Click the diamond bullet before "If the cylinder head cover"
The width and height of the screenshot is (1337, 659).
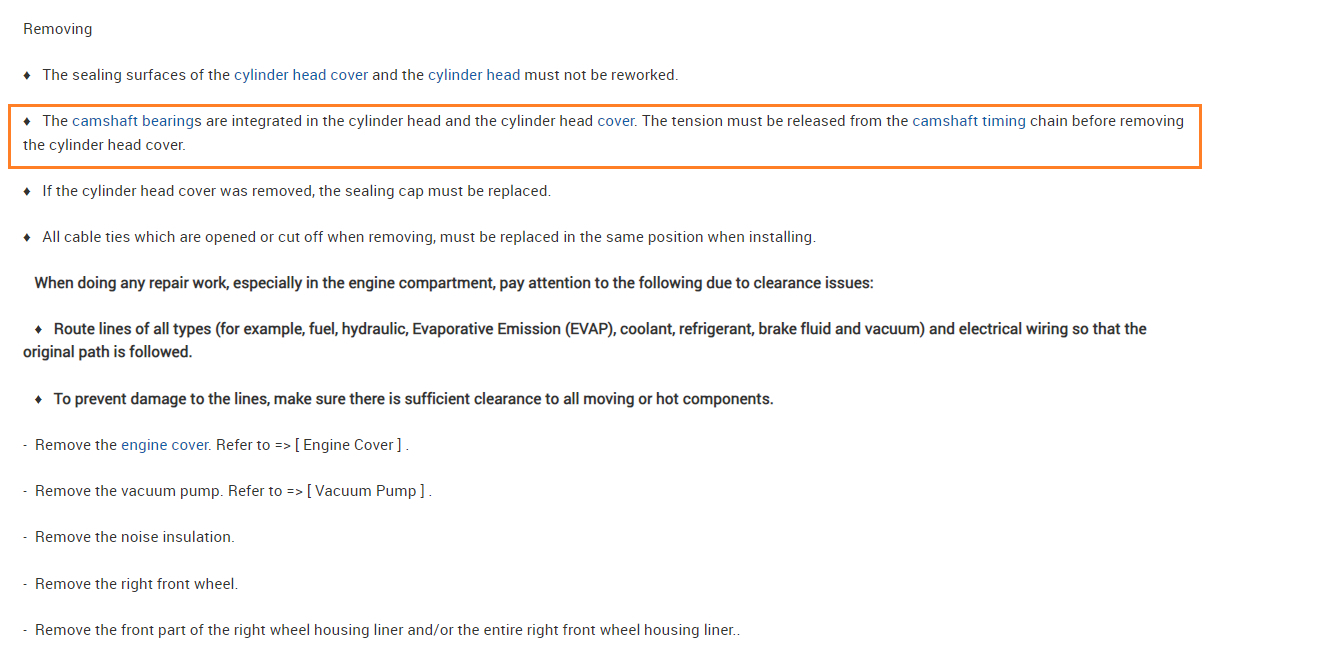(x=27, y=191)
